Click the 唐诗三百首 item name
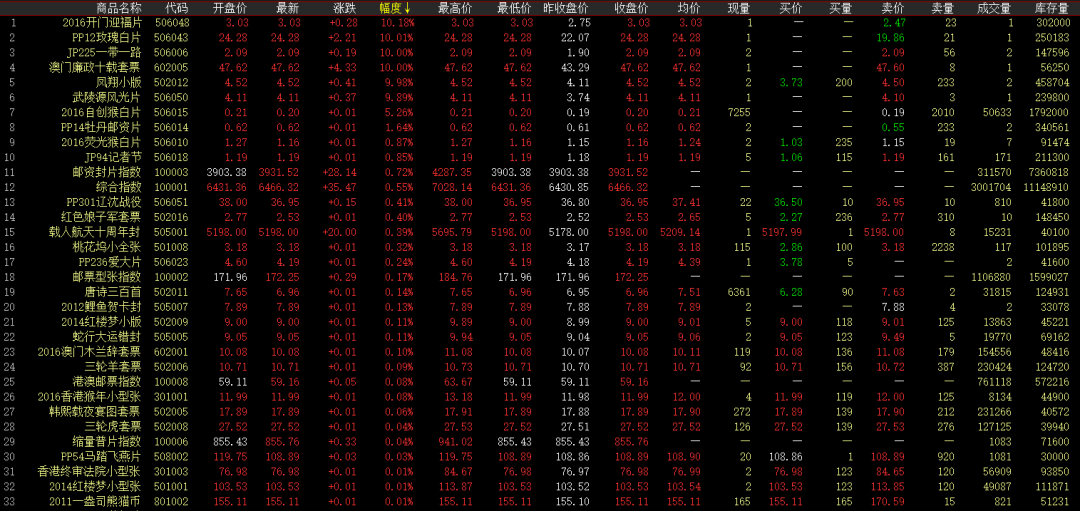Viewport: 1080px width, 511px height. click(114, 291)
